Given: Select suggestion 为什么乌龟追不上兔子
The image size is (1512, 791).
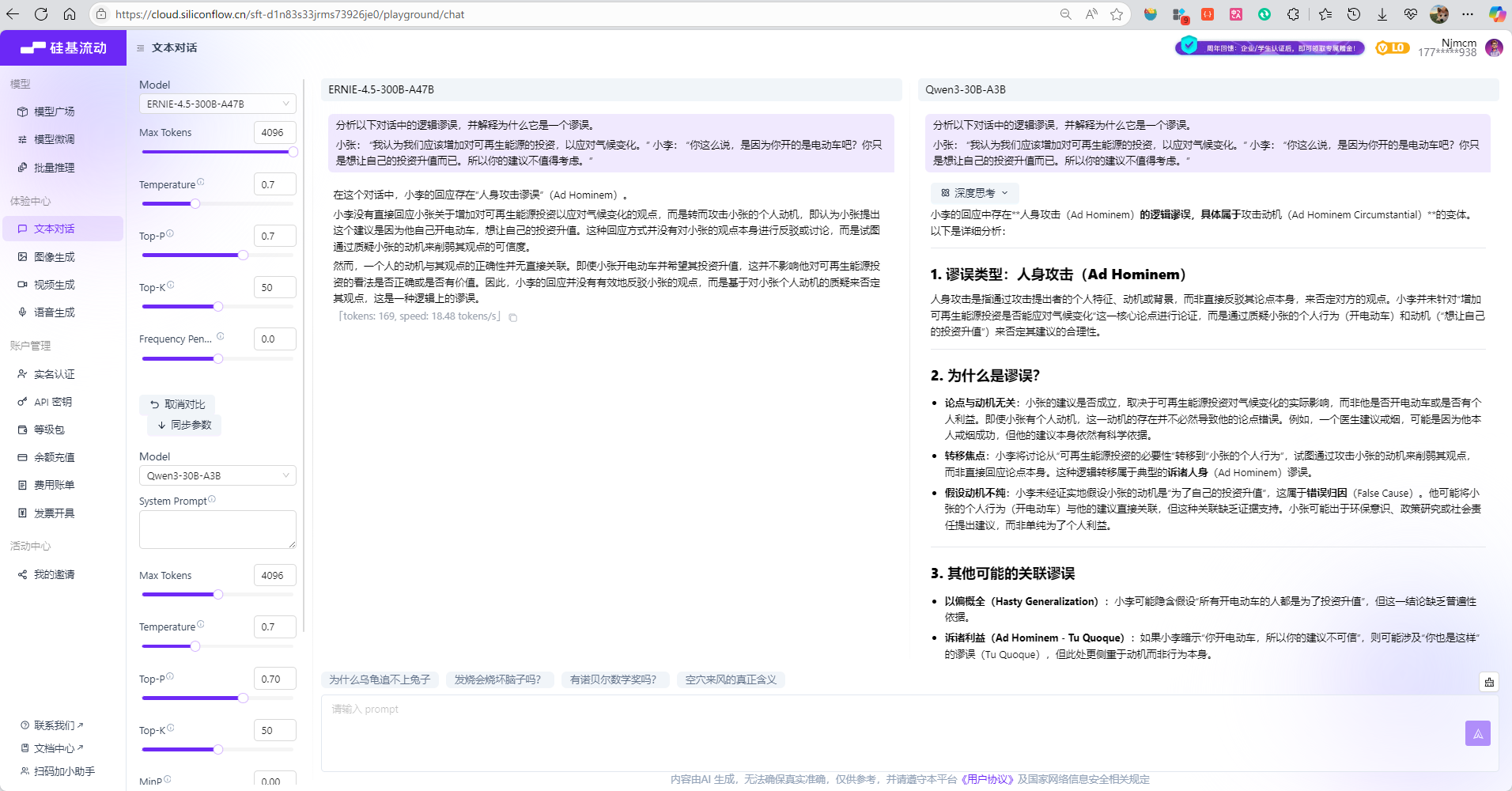Looking at the screenshot, I should [380, 679].
